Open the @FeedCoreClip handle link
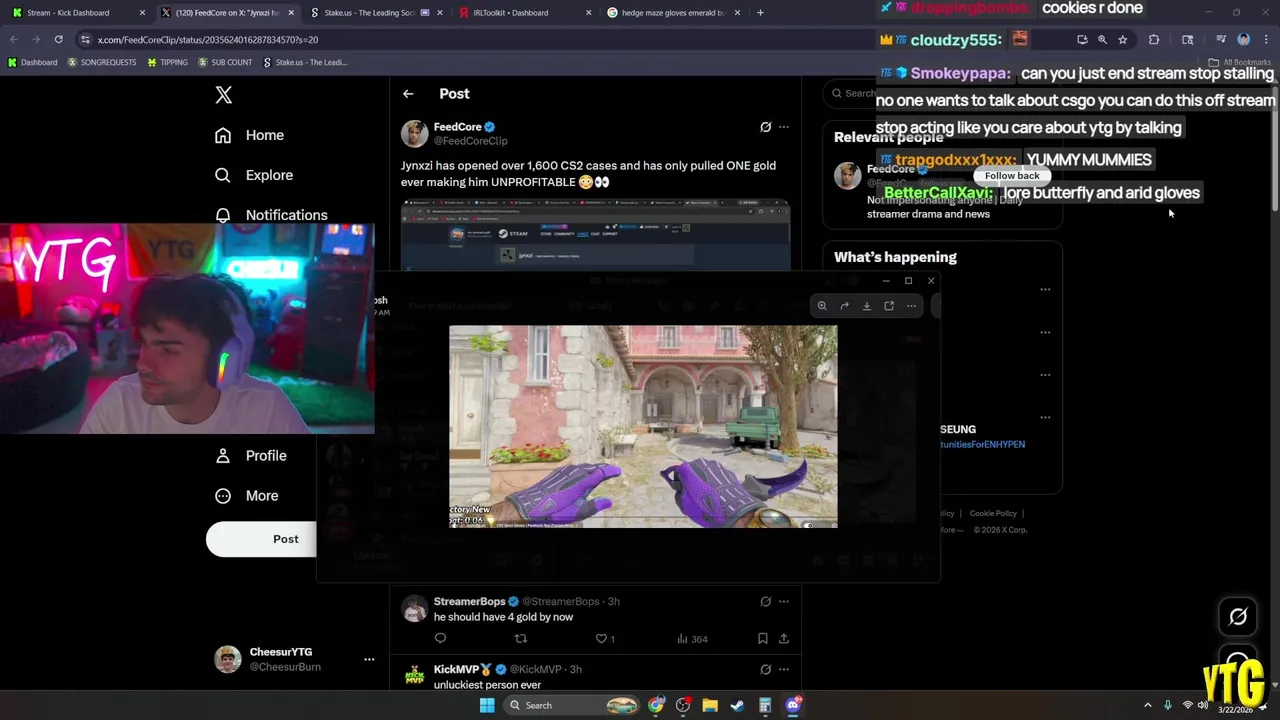The height and width of the screenshot is (720, 1280). coord(470,141)
